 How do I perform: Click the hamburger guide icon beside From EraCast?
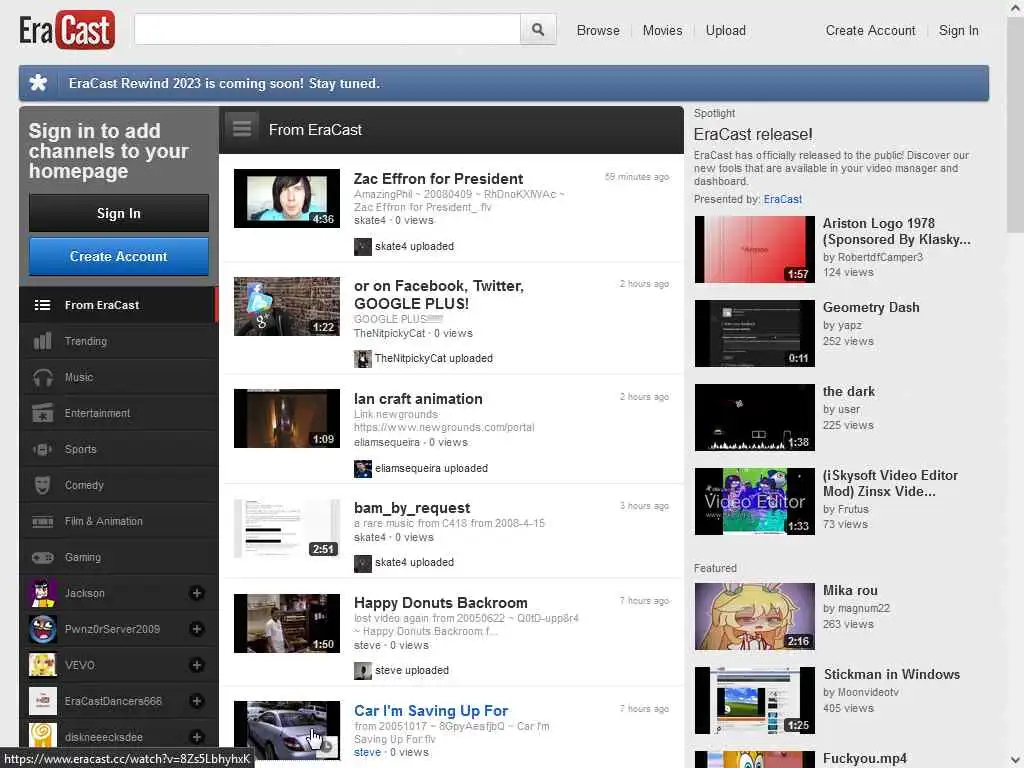(x=242, y=129)
